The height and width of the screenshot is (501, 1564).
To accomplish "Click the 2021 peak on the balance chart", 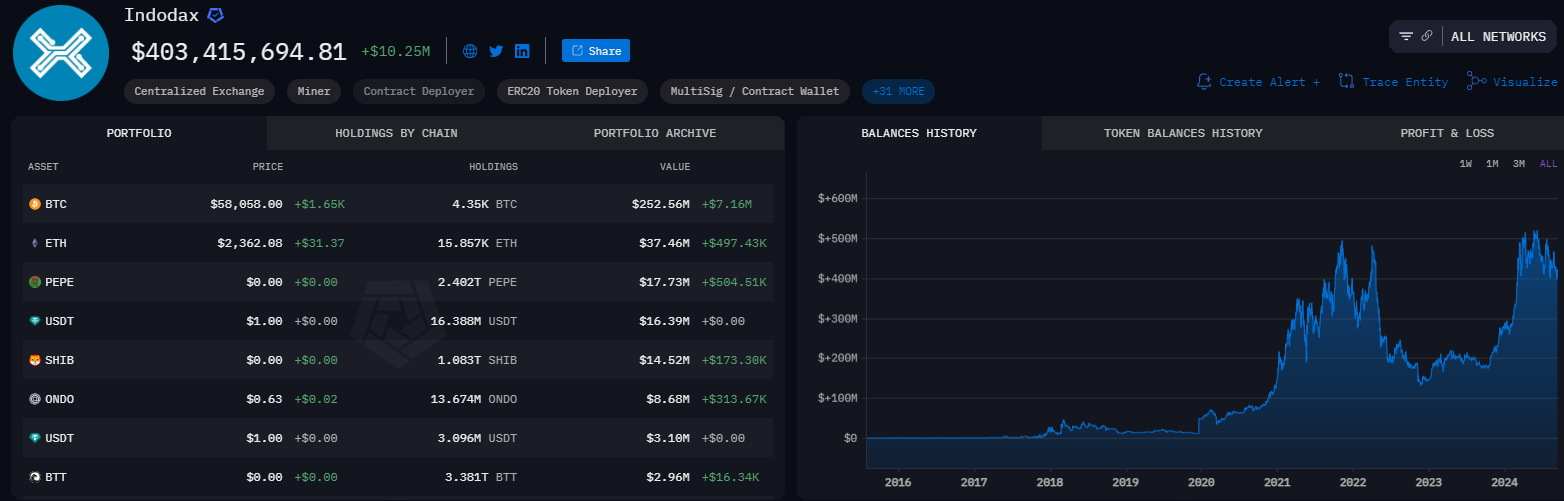I will 1341,241.
